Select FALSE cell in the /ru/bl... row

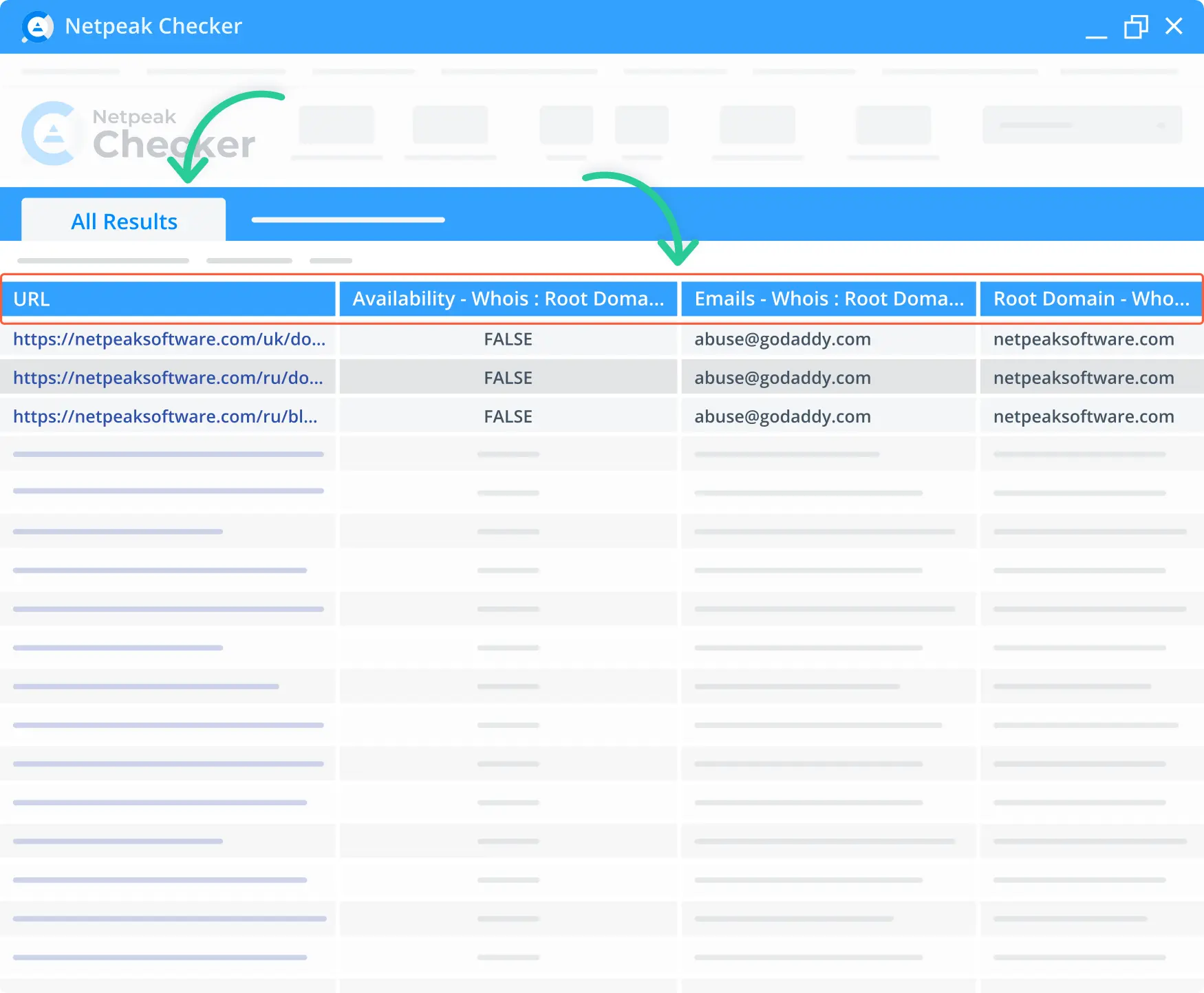pos(508,416)
